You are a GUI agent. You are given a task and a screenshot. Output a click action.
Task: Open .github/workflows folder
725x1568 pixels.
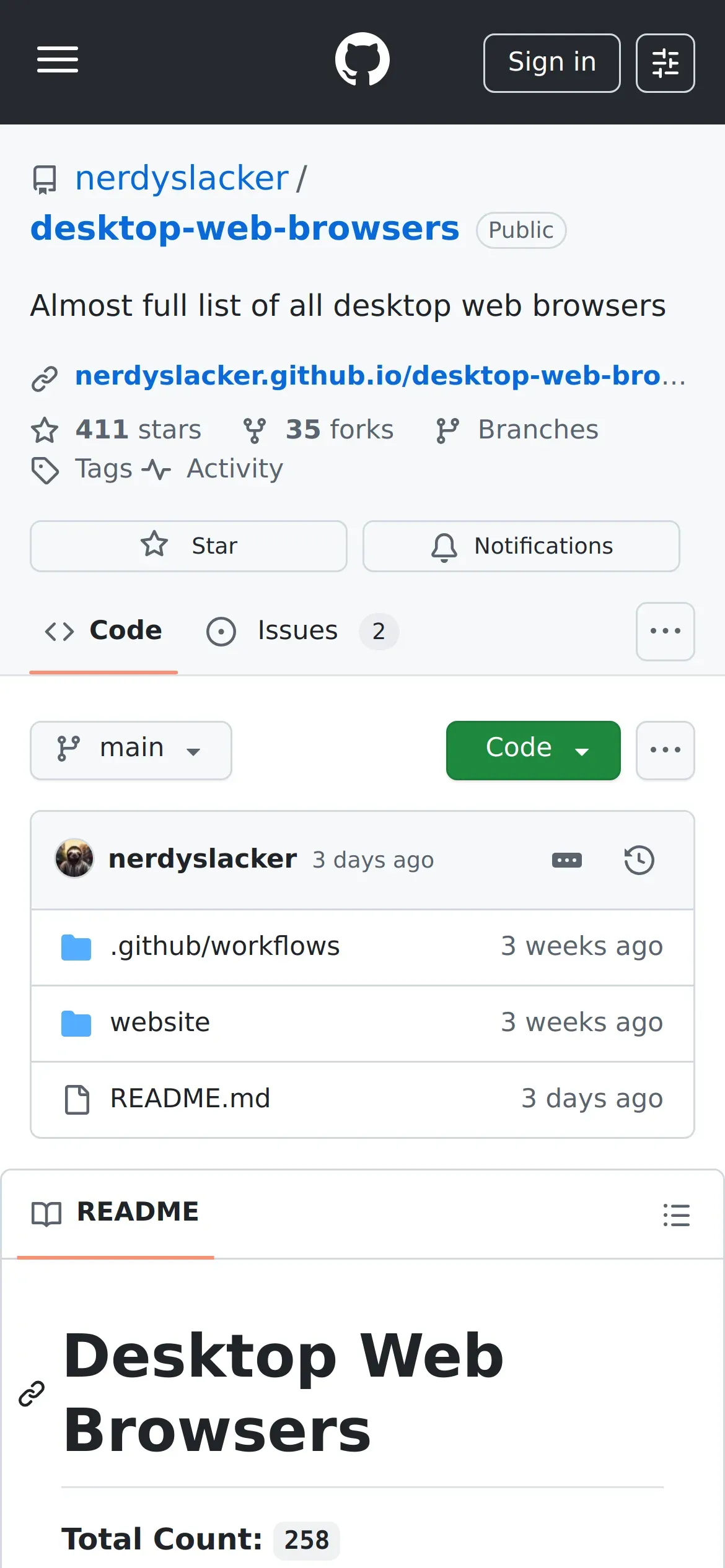225,946
